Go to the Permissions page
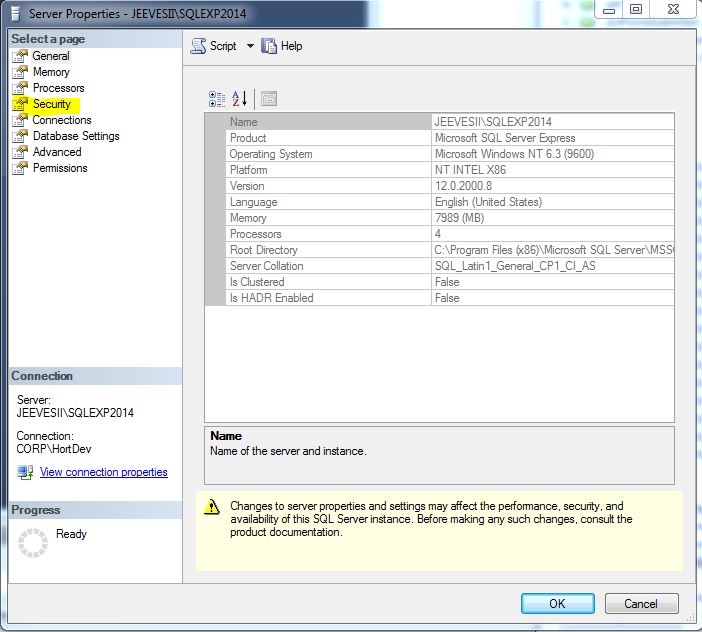The image size is (702, 632). click(x=60, y=168)
